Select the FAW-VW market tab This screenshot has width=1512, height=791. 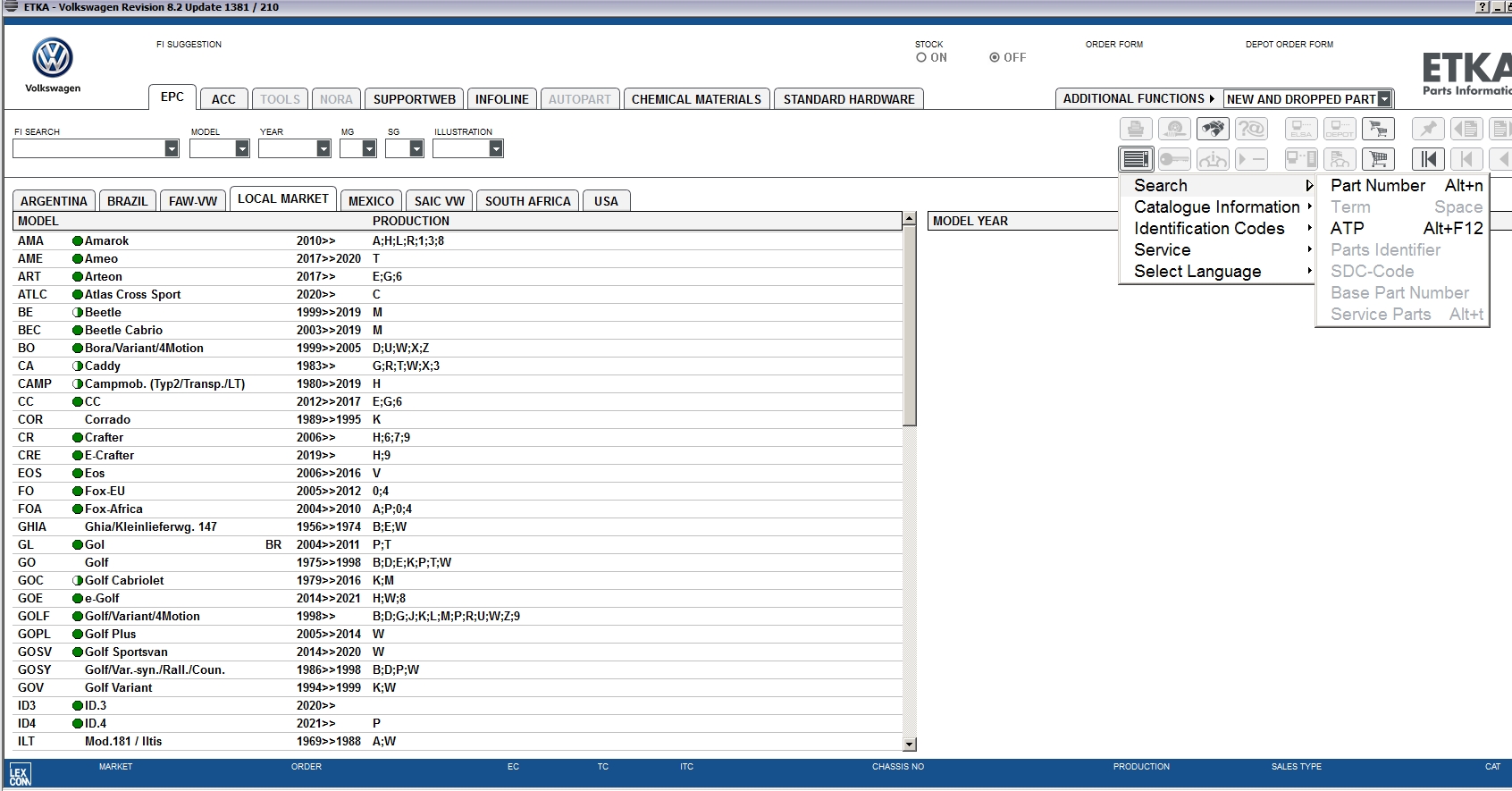click(193, 201)
